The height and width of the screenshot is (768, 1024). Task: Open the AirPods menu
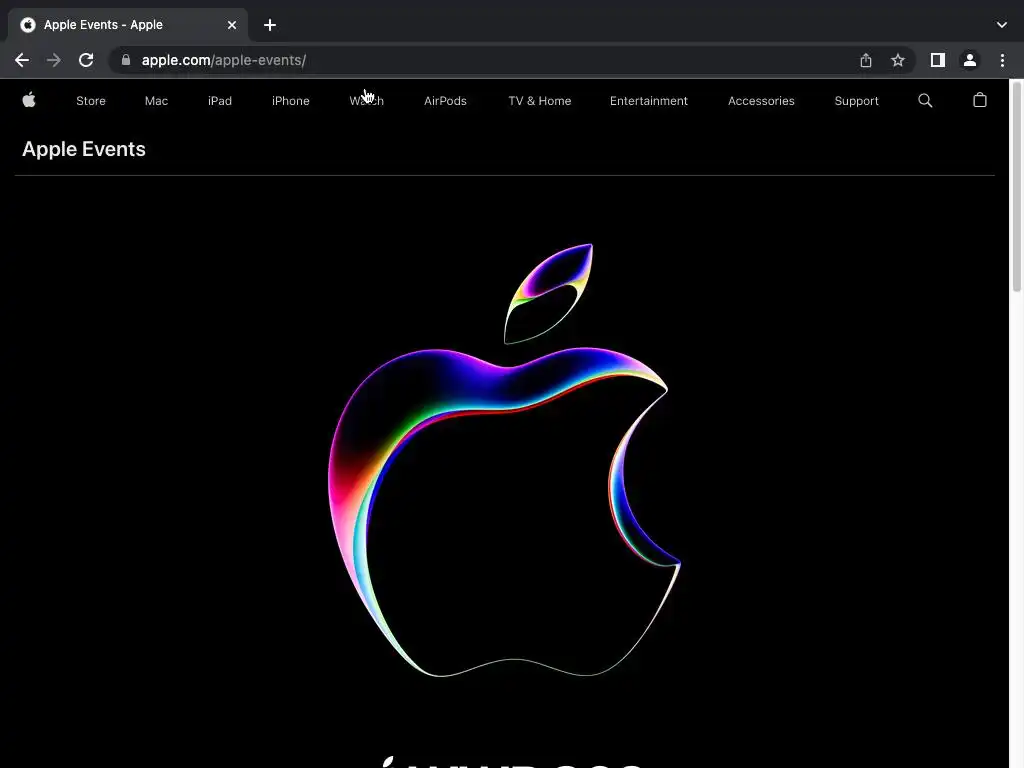click(445, 101)
